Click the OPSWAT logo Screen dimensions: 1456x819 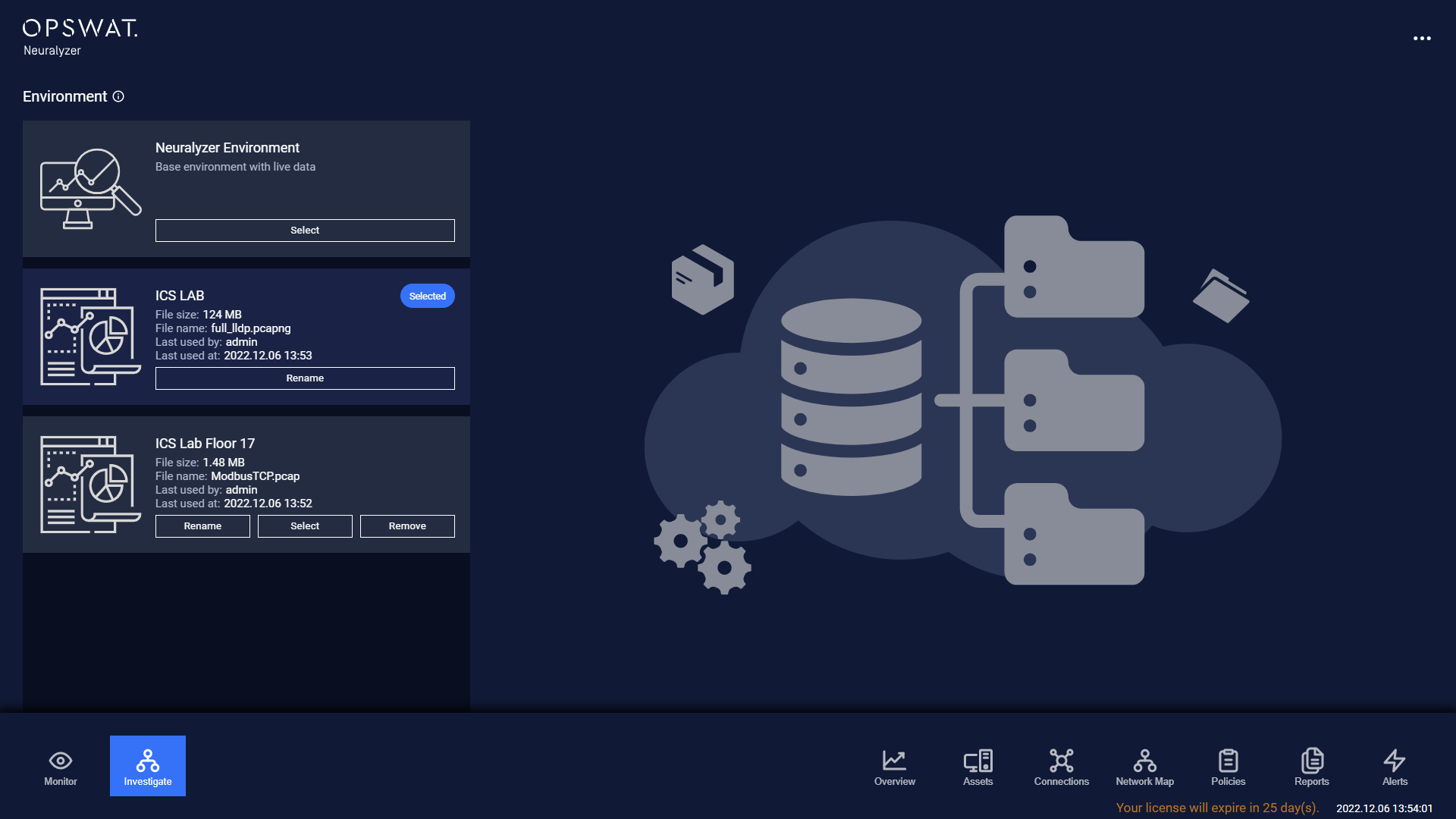click(x=80, y=28)
